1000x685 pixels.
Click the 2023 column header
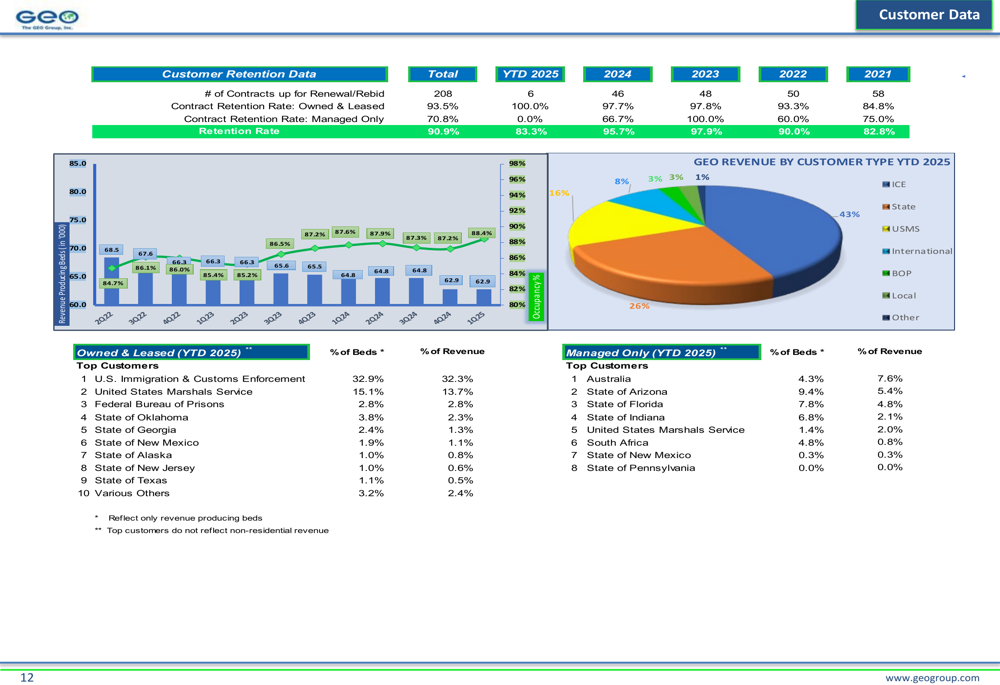point(705,74)
